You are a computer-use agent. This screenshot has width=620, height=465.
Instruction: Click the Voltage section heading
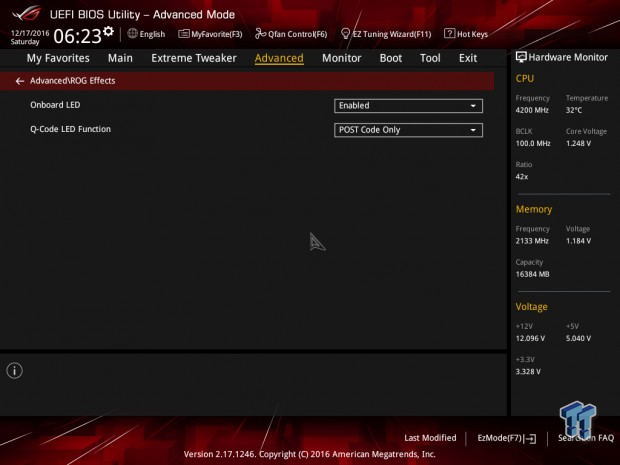531,307
